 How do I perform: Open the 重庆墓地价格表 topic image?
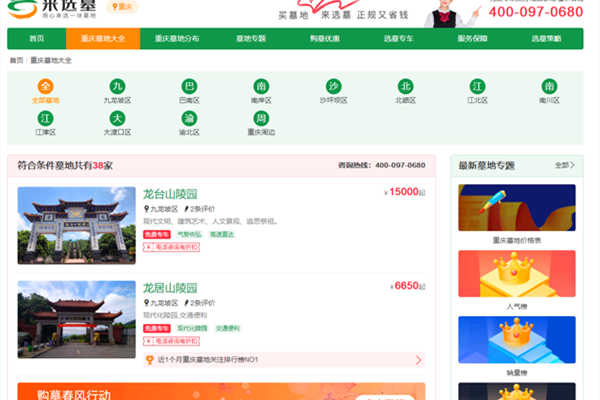coord(517,208)
